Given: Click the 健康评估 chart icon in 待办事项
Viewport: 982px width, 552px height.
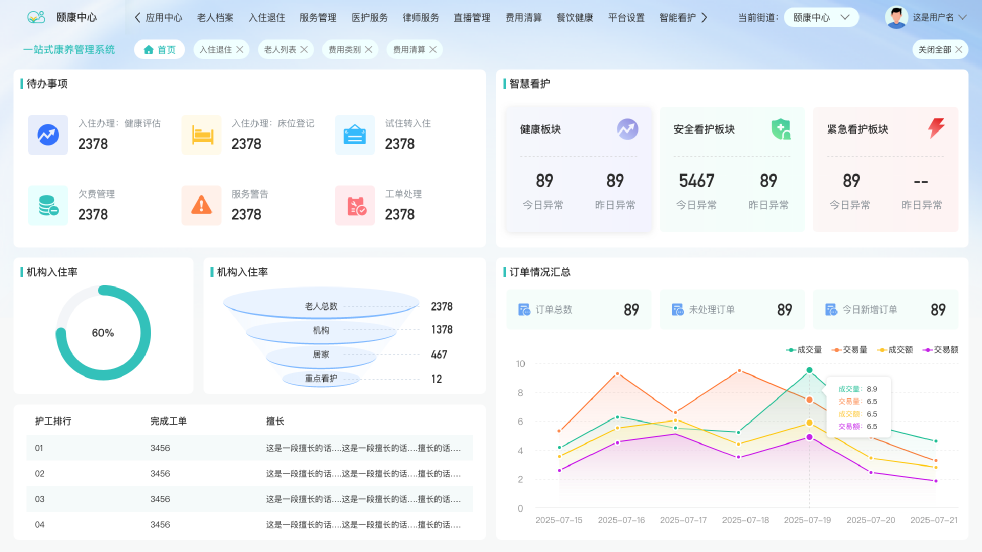Looking at the screenshot, I should [x=48, y=135].
